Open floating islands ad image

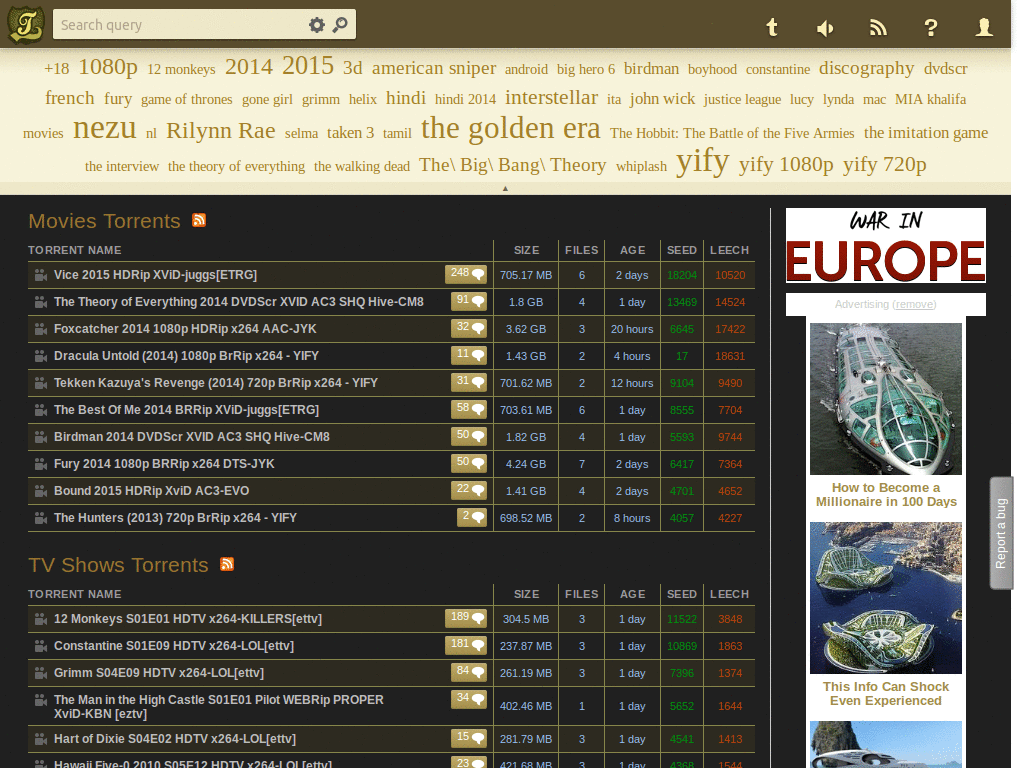click(x=886, y=598)
